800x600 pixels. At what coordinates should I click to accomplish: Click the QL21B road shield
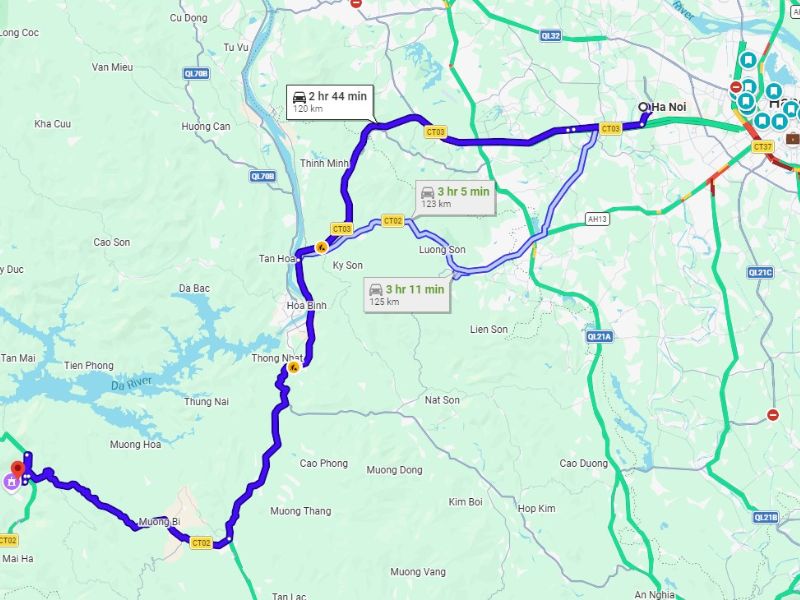pyautogui.click(x=766, y=517)
